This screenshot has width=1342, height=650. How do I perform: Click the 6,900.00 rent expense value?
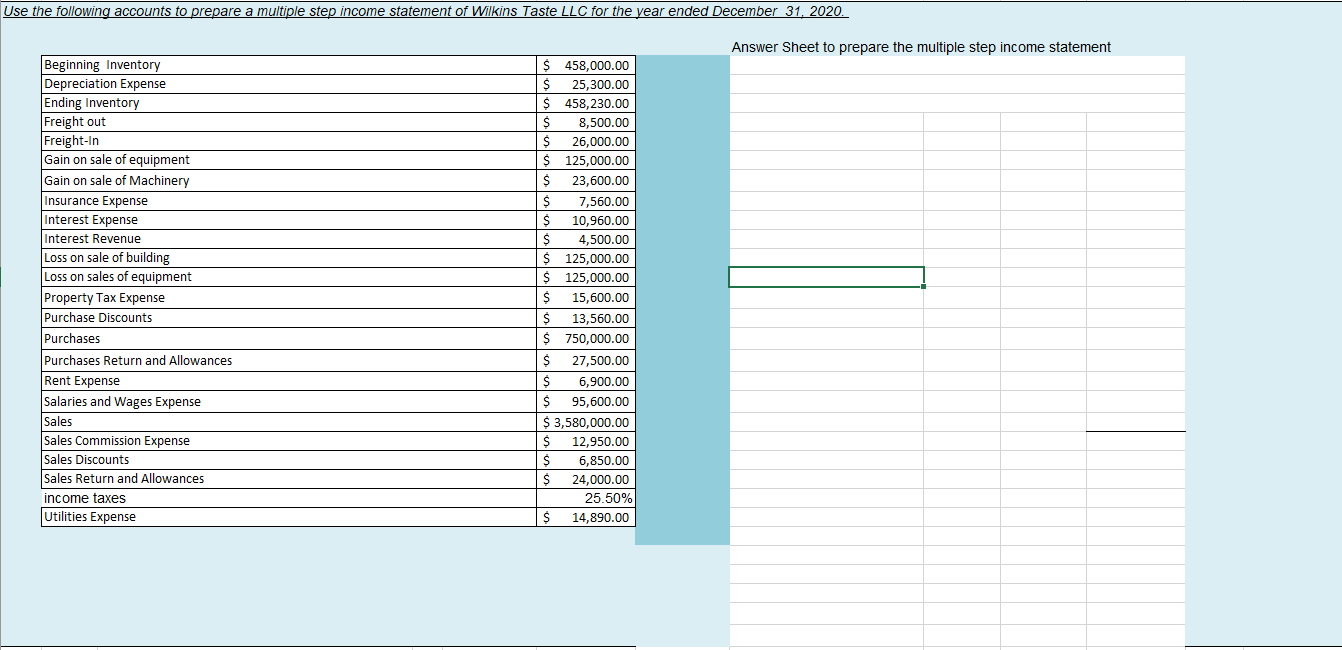[x=587, y=381]
